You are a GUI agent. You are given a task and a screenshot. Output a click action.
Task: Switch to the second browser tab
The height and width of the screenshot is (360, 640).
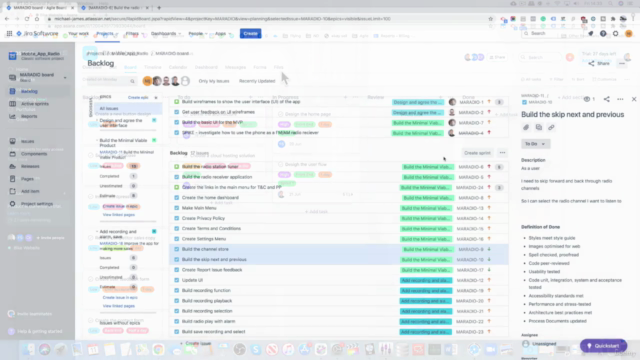[115, 7]
